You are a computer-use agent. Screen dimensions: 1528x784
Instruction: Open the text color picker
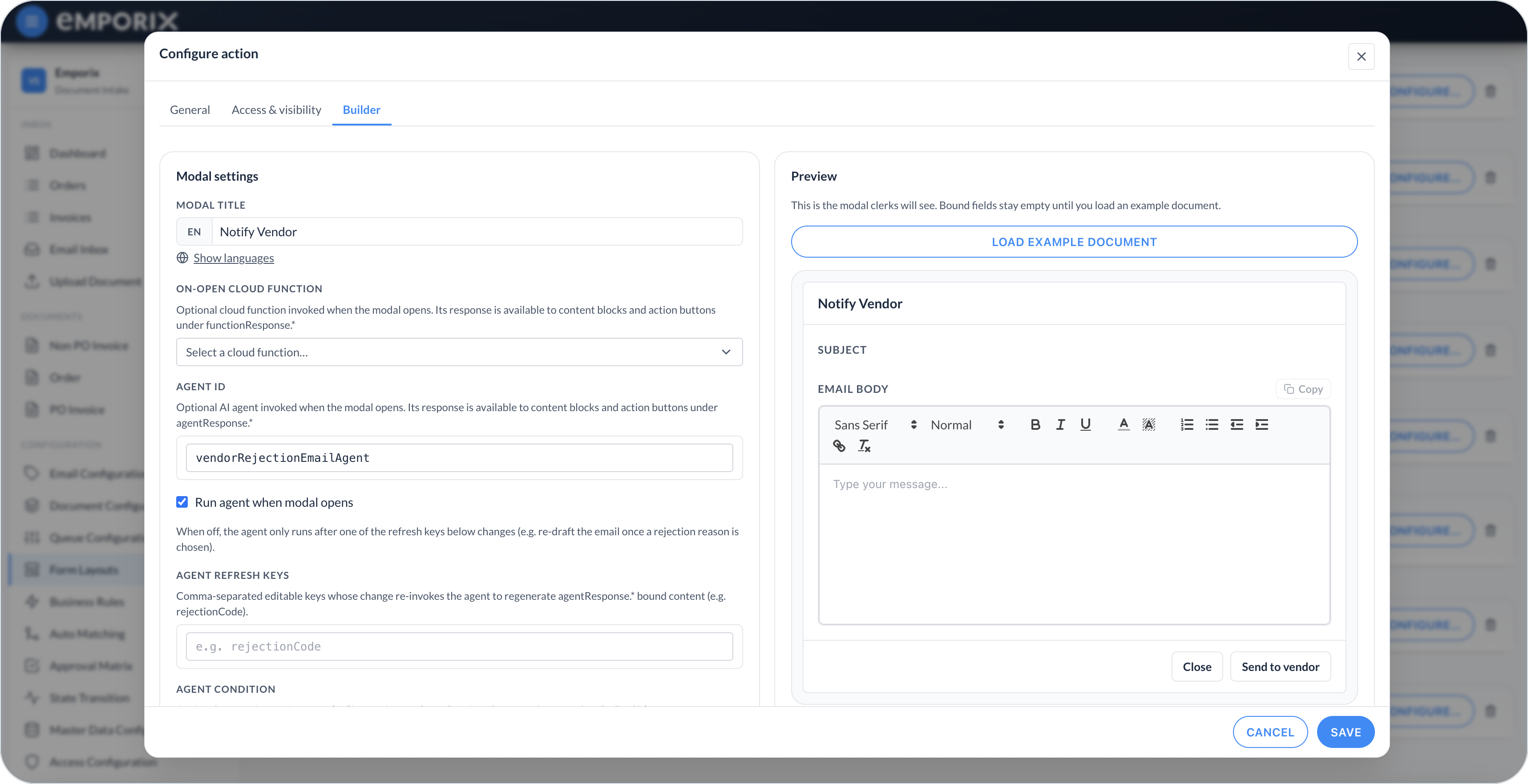pyautogui.click(x=1124, y=424)
